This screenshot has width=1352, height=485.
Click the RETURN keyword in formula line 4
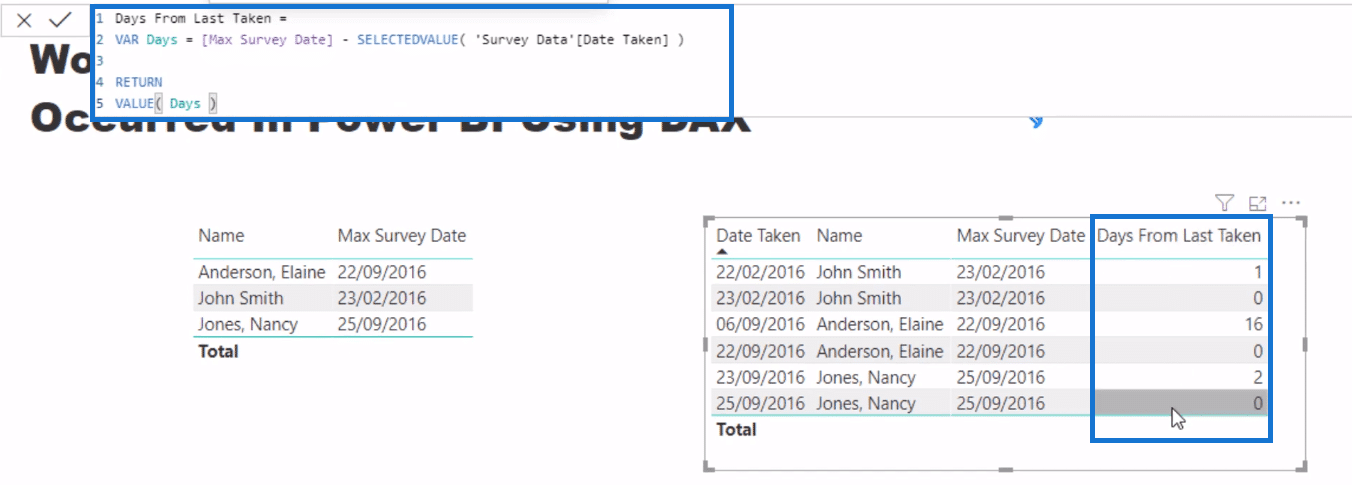click(138, 82)
